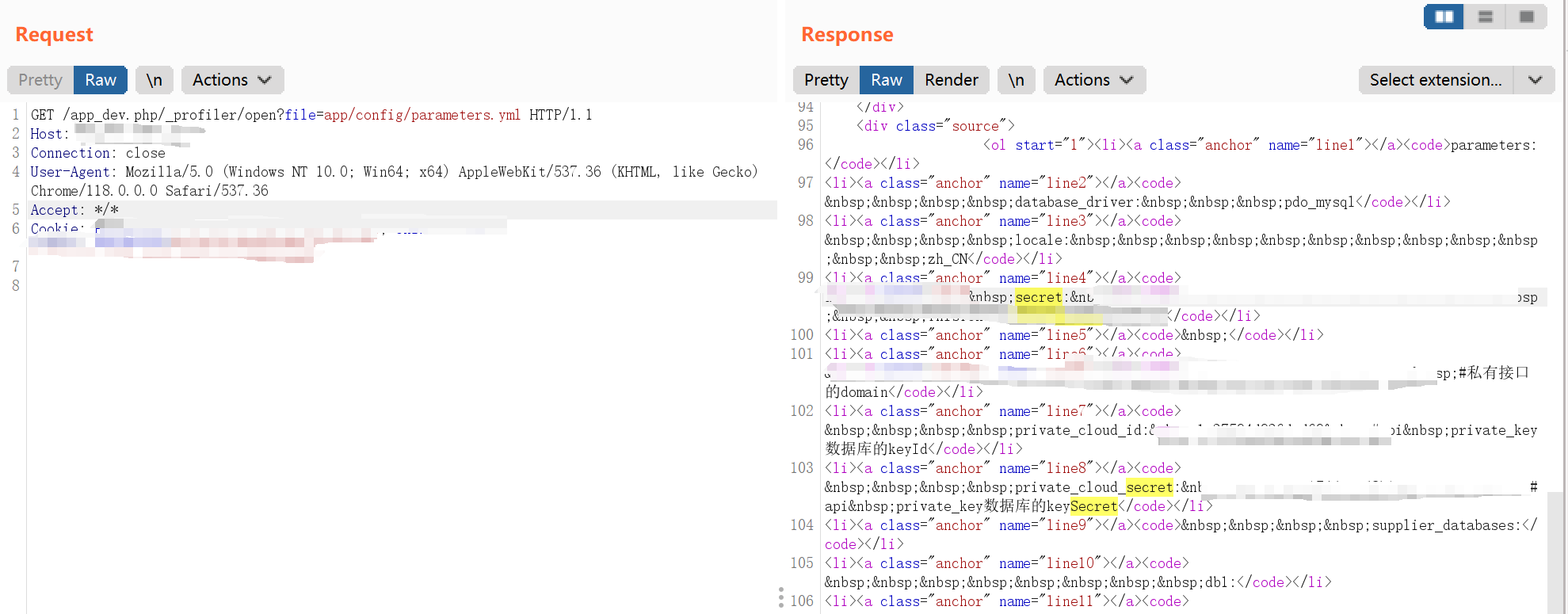1568x614 pixels.
Task: Click the Accept header line in Request
Action: 74,210
